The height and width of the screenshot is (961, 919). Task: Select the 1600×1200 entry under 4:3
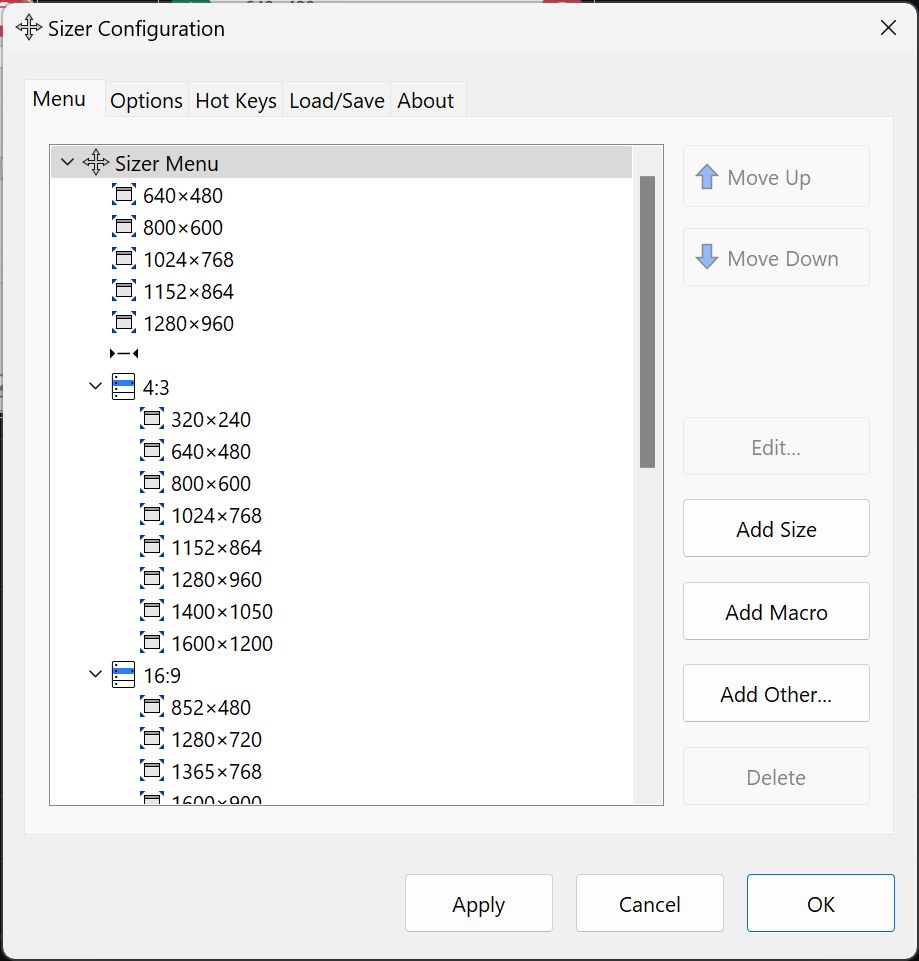point(221,643)
